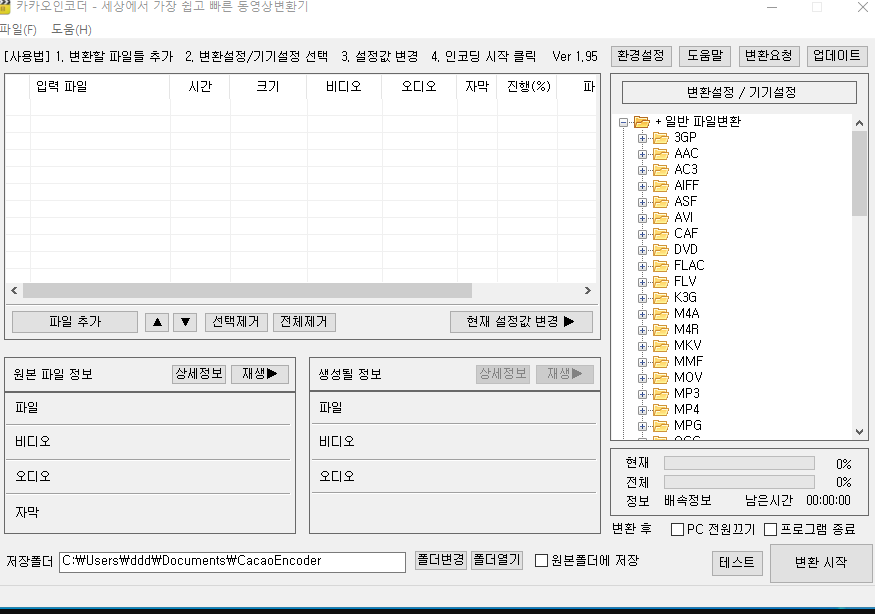The height and width of the screenshot is (614, 875).
Task: Click the FLV folder icon in tree
Action: pyautogui.click(x=661, y=282)
